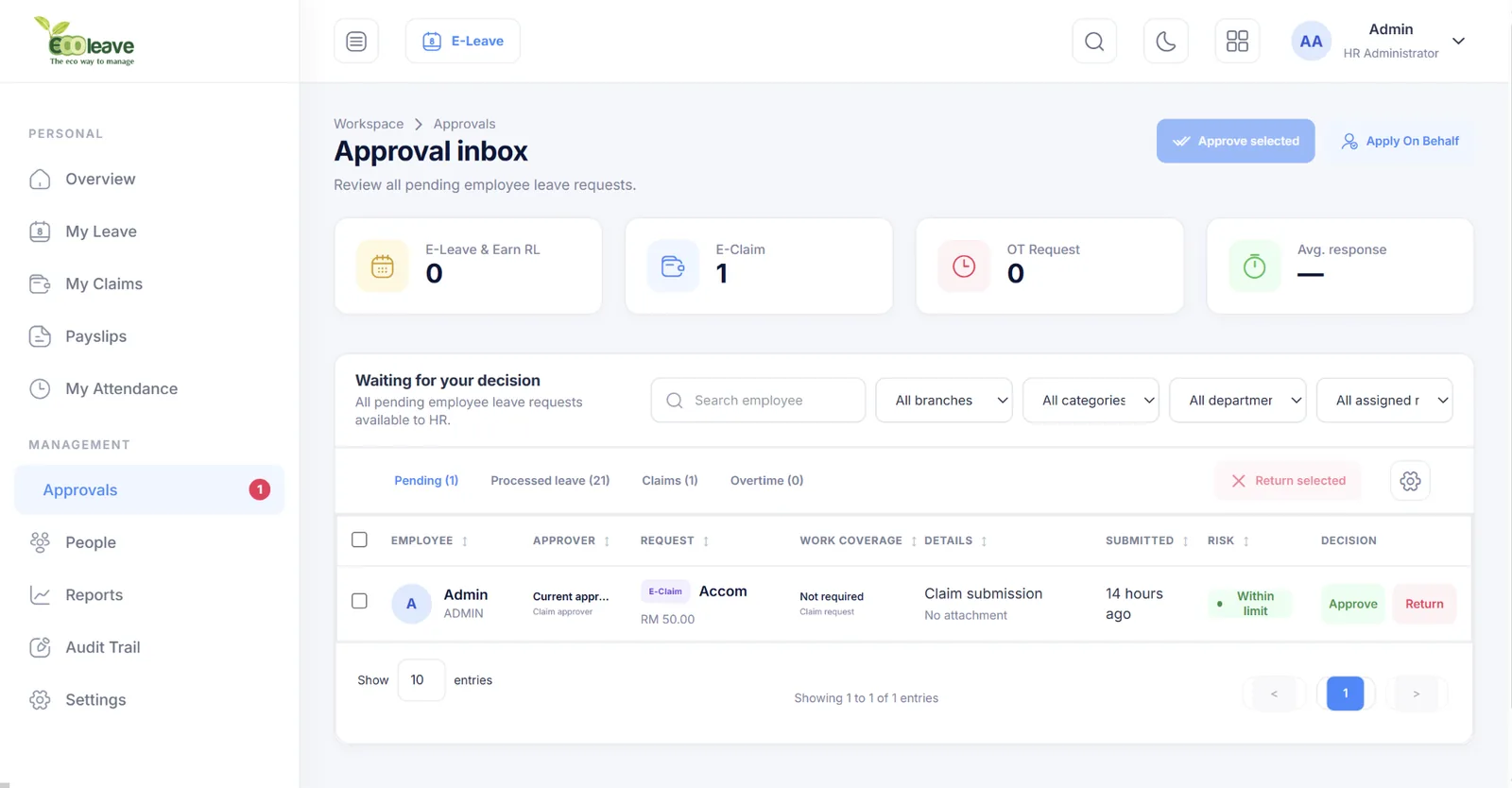Expand the All branches dropdown
This screenshot has height=788, width=1512.
click(x=944, y=401)
